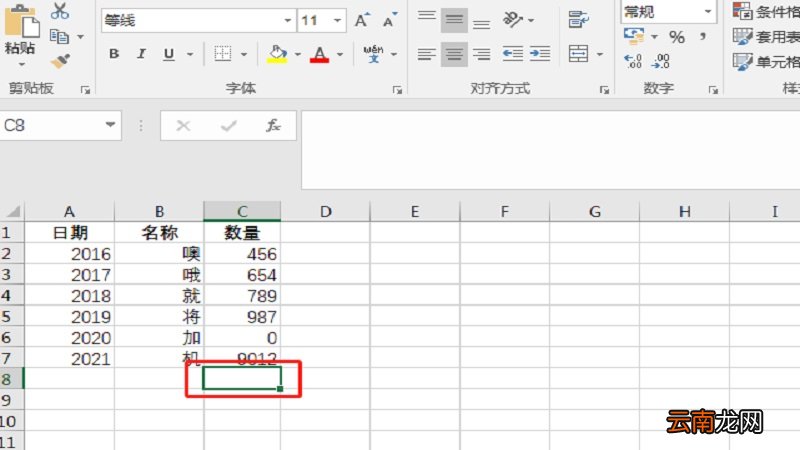
Task: Apply cell borders icon
Action: click(x=222, y=54)
